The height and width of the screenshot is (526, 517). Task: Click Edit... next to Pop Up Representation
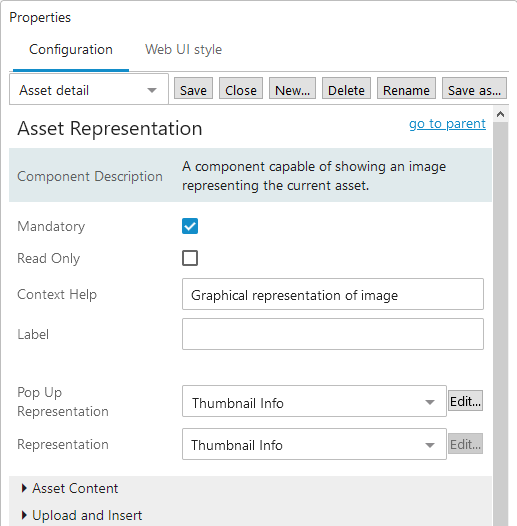pyautogui.click(x=465, y=401)
